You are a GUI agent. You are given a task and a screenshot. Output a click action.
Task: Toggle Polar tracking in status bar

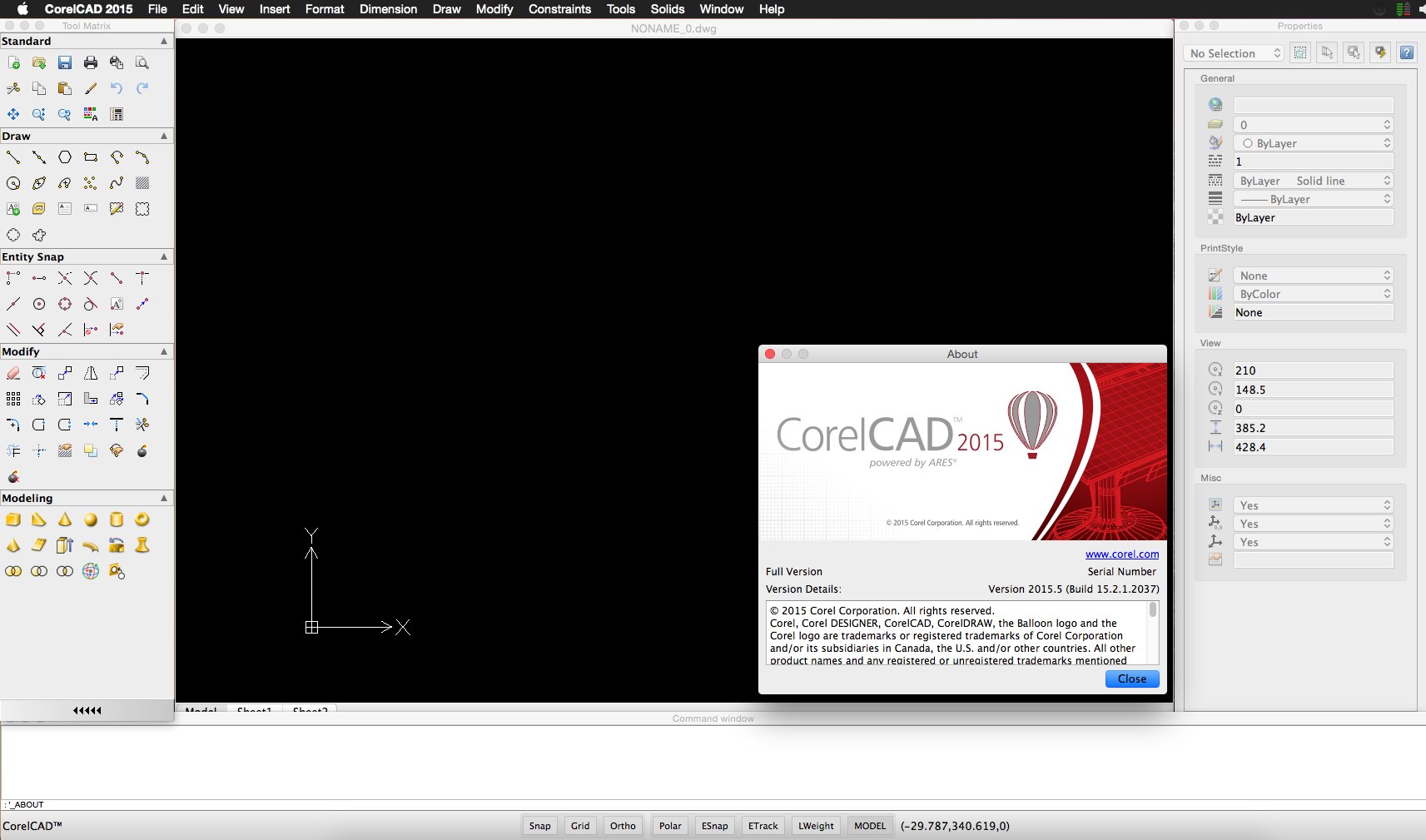[x=670, y=826]
